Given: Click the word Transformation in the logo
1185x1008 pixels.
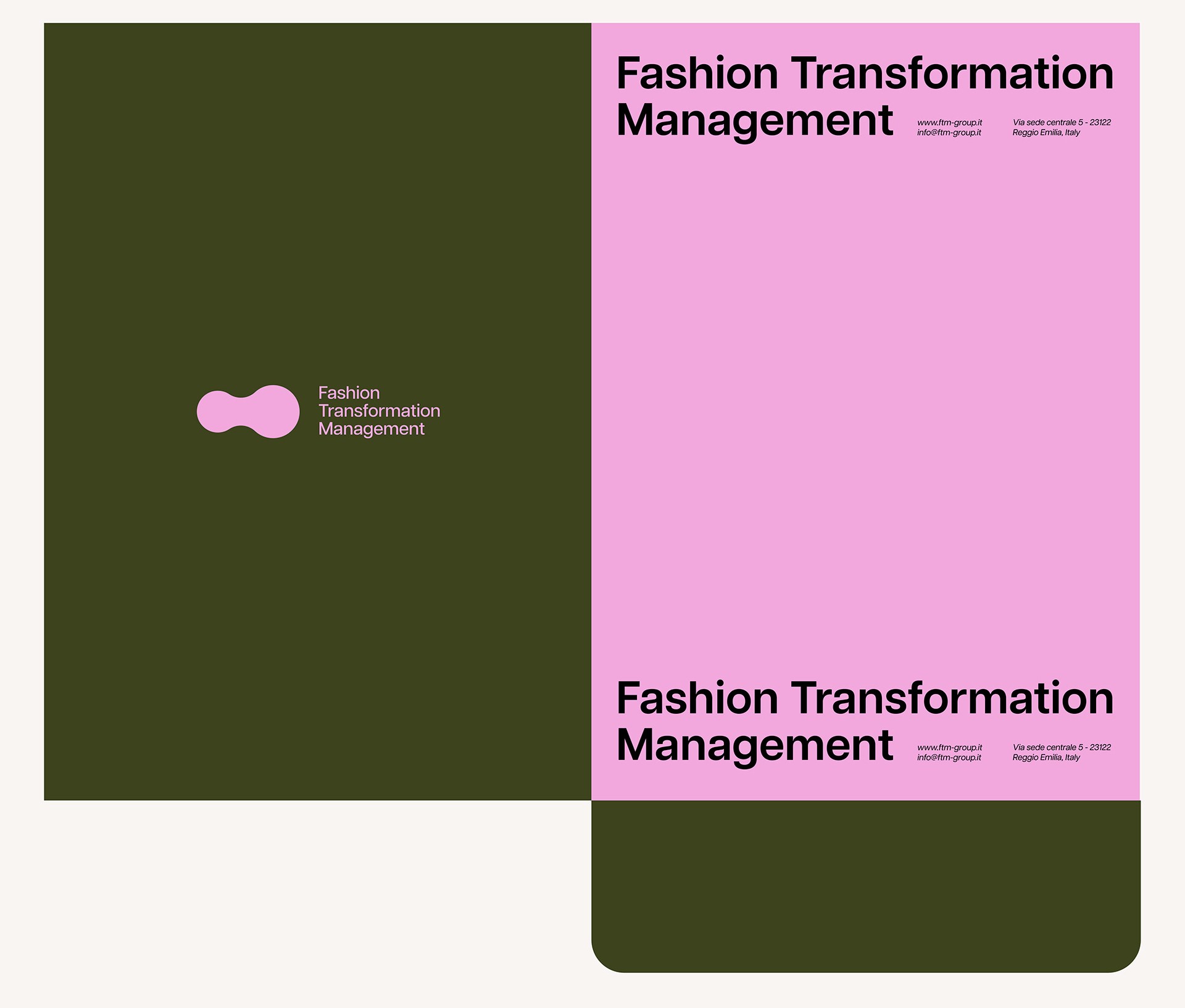Looking at the screenshot, I should (379, 411).
